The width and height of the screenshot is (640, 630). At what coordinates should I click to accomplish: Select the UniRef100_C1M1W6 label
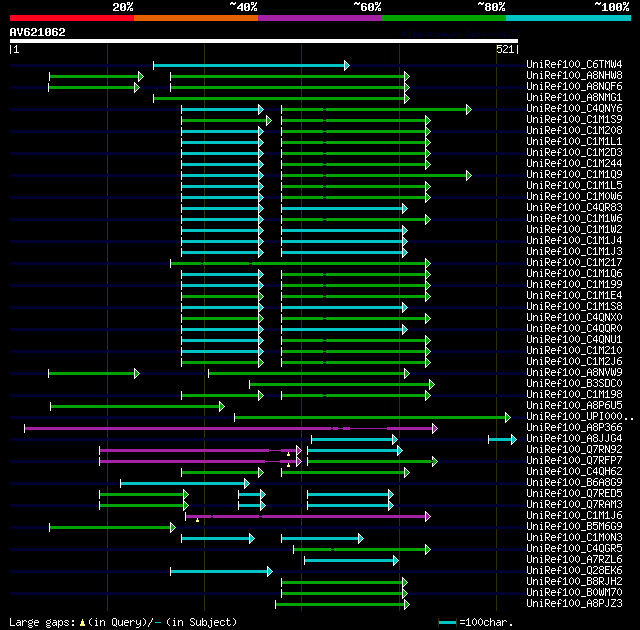coord(574,219)
